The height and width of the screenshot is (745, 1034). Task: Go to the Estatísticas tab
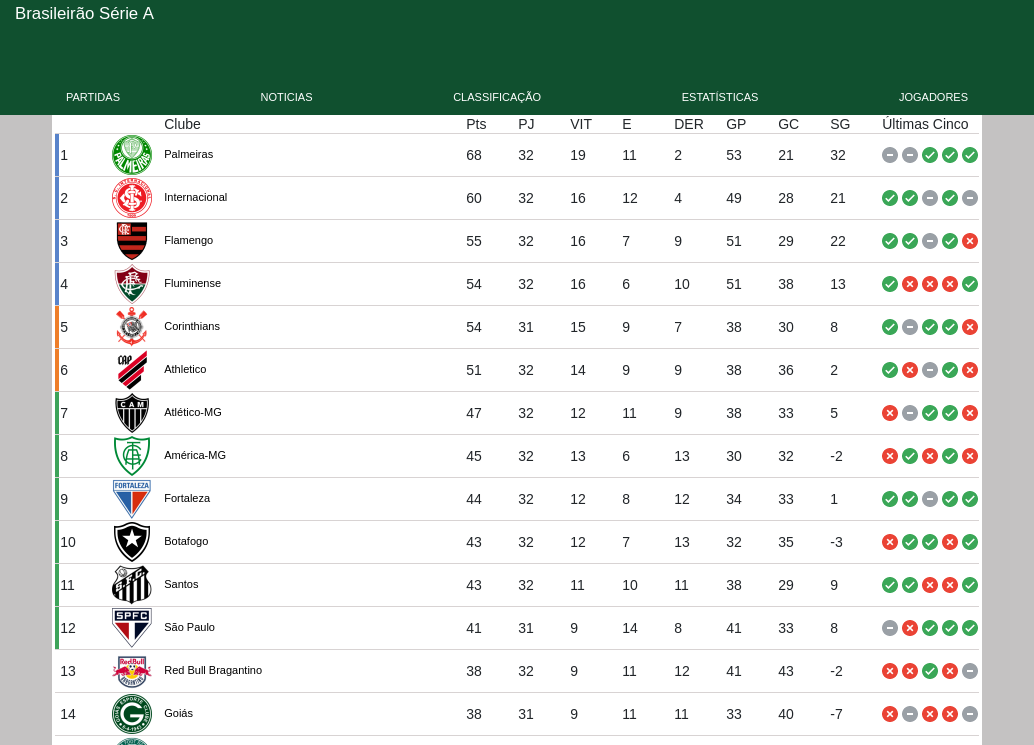[720, 97]
